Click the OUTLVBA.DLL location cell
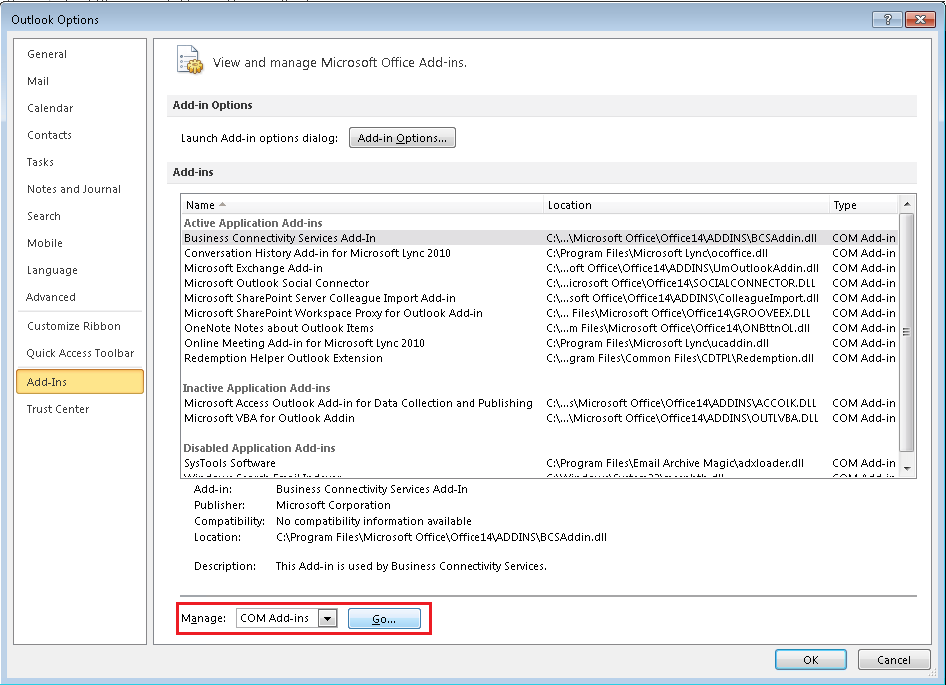Viewport: 946px width, 685px height. tap(682, 418)
